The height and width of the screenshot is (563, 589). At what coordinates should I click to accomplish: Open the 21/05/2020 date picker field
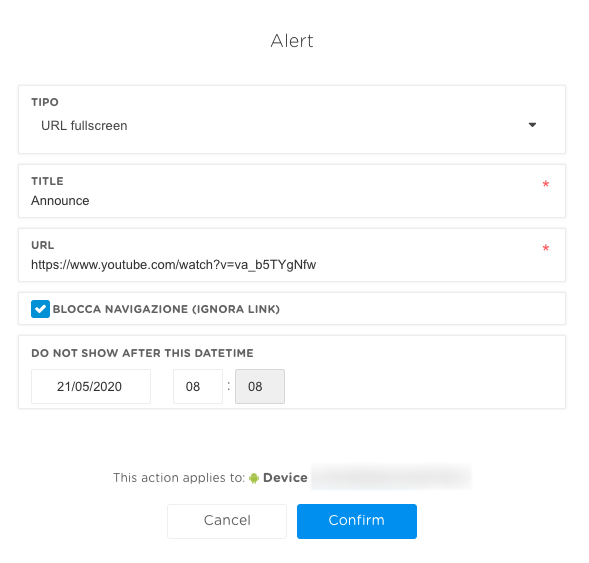(91, 386)
